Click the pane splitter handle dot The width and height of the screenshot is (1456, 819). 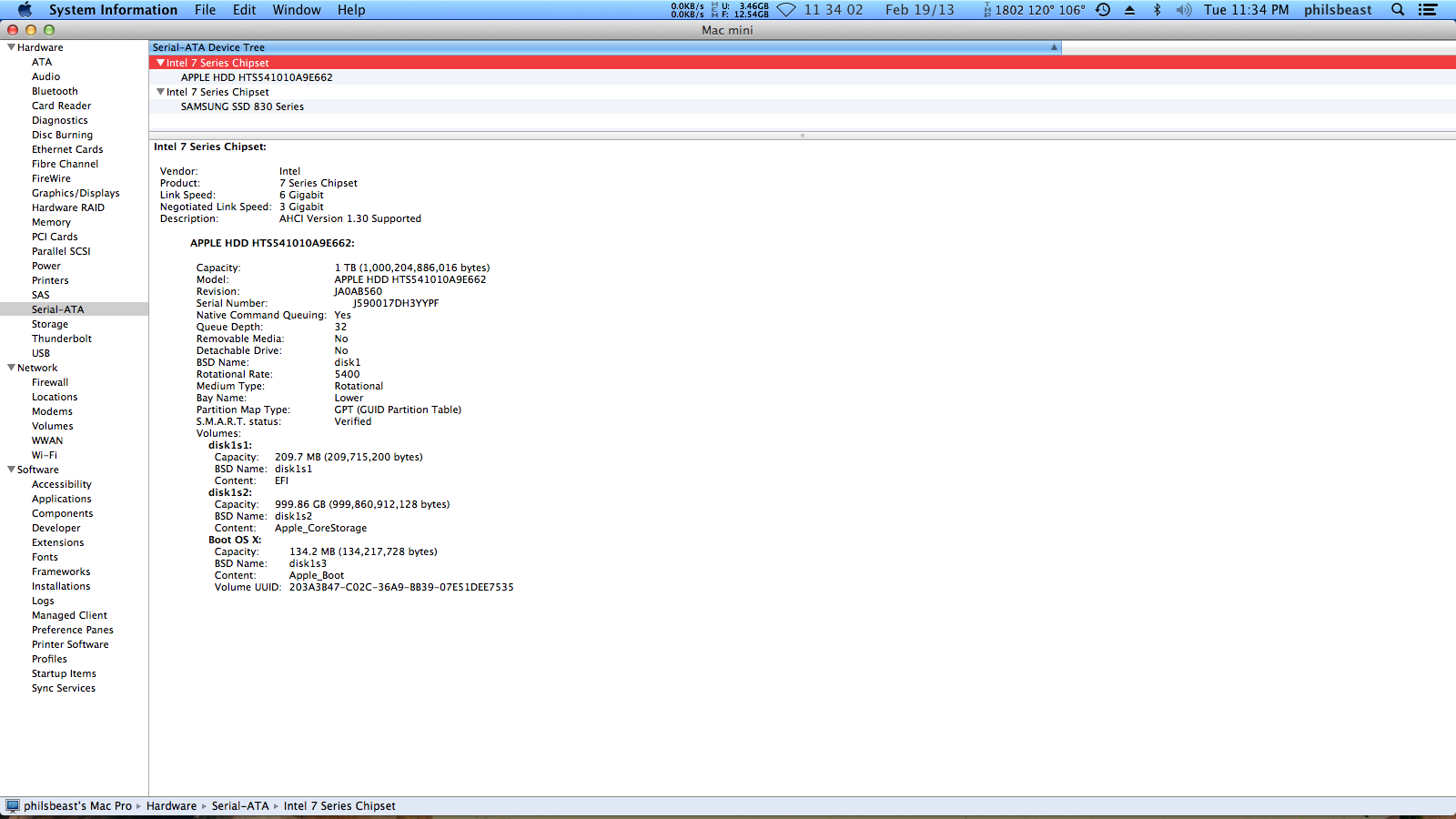[x=802, y=135]
